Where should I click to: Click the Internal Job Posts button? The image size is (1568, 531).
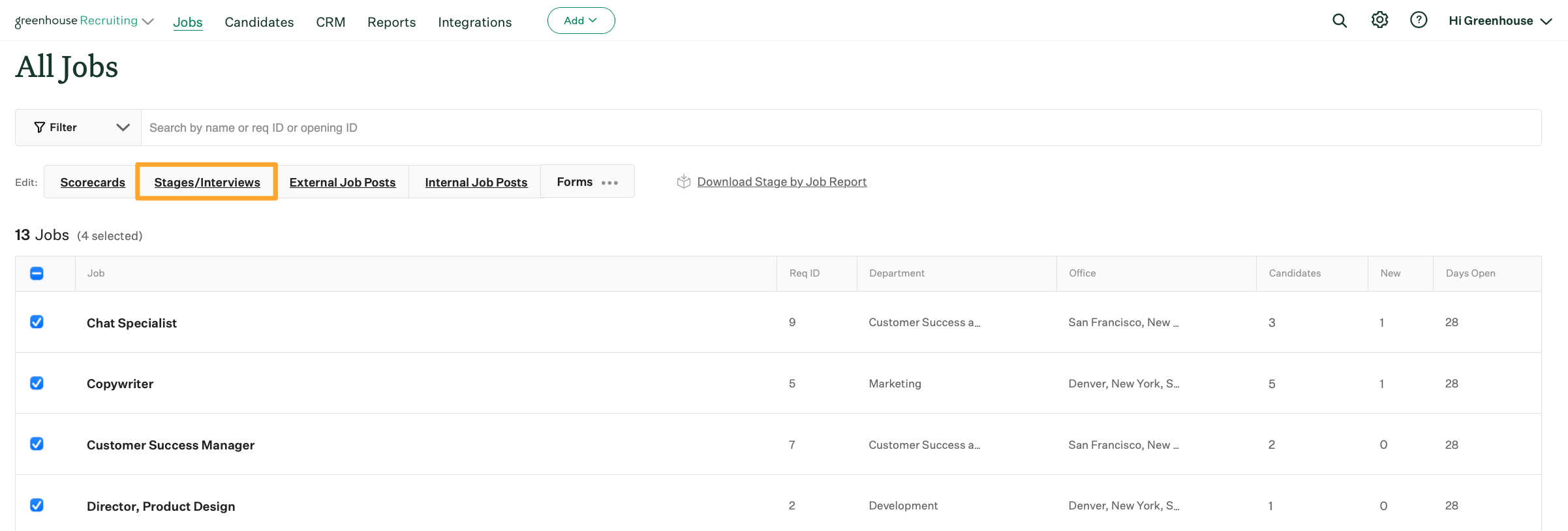point(476,182)
